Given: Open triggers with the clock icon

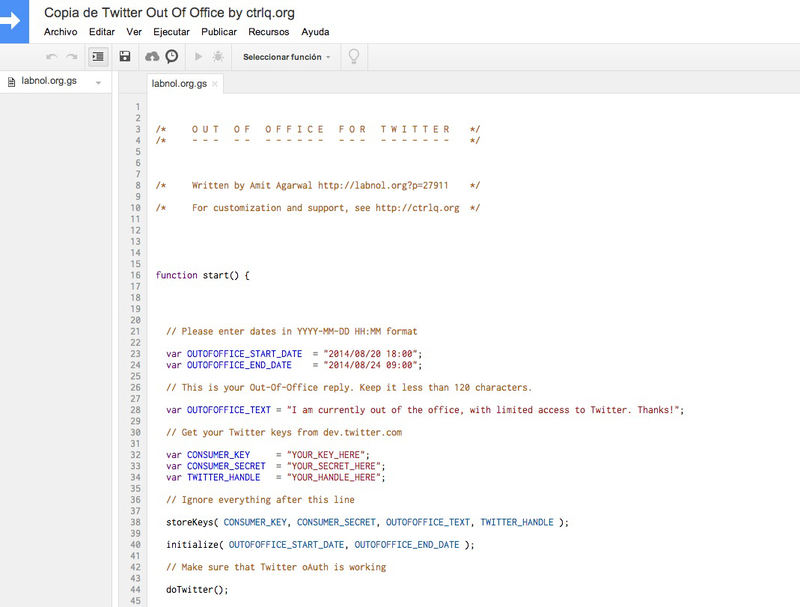Looking at the screenshot, I should (x=172, y=56).
